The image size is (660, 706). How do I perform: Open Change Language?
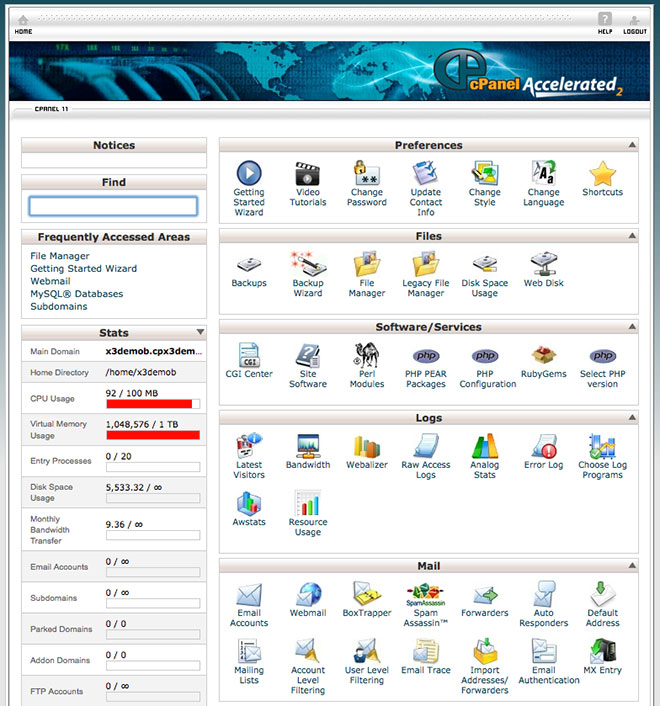[x=543, y=173]
